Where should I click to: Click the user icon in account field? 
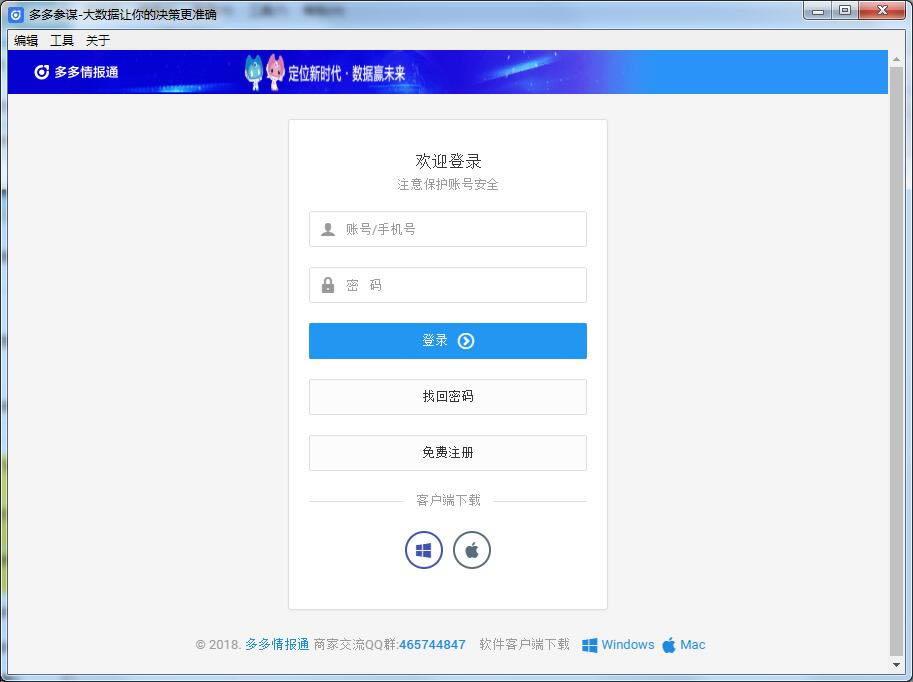(326, 228)
